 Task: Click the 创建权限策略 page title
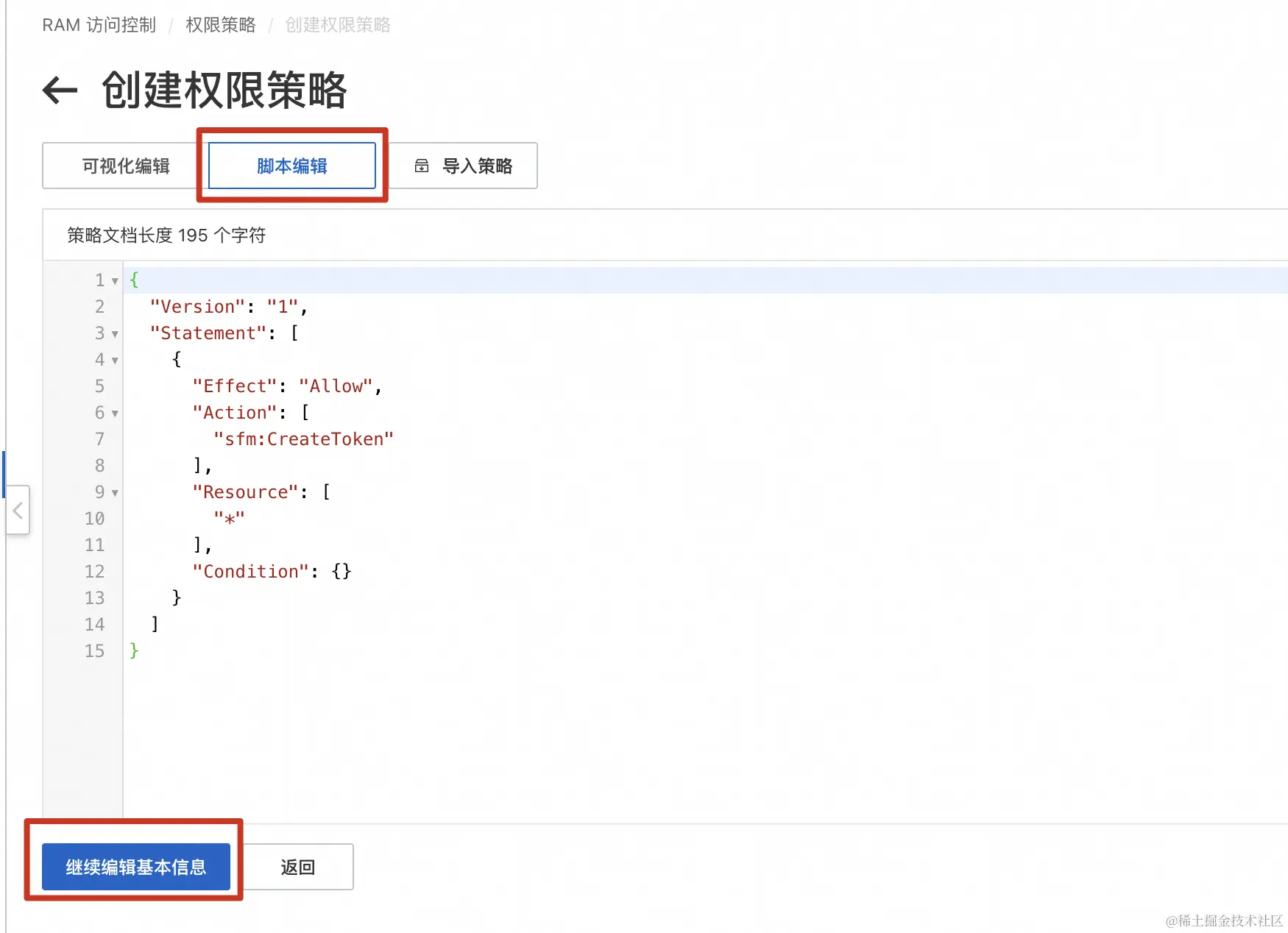tap(224, 91)
